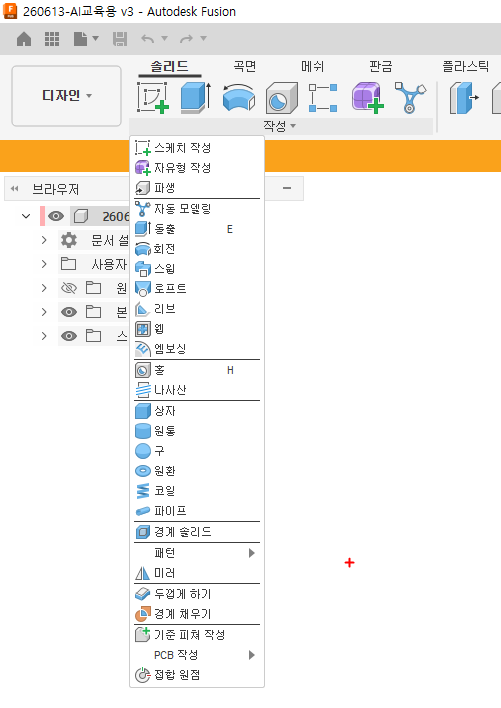Open the File menu document icon

(x=80, y=39)
